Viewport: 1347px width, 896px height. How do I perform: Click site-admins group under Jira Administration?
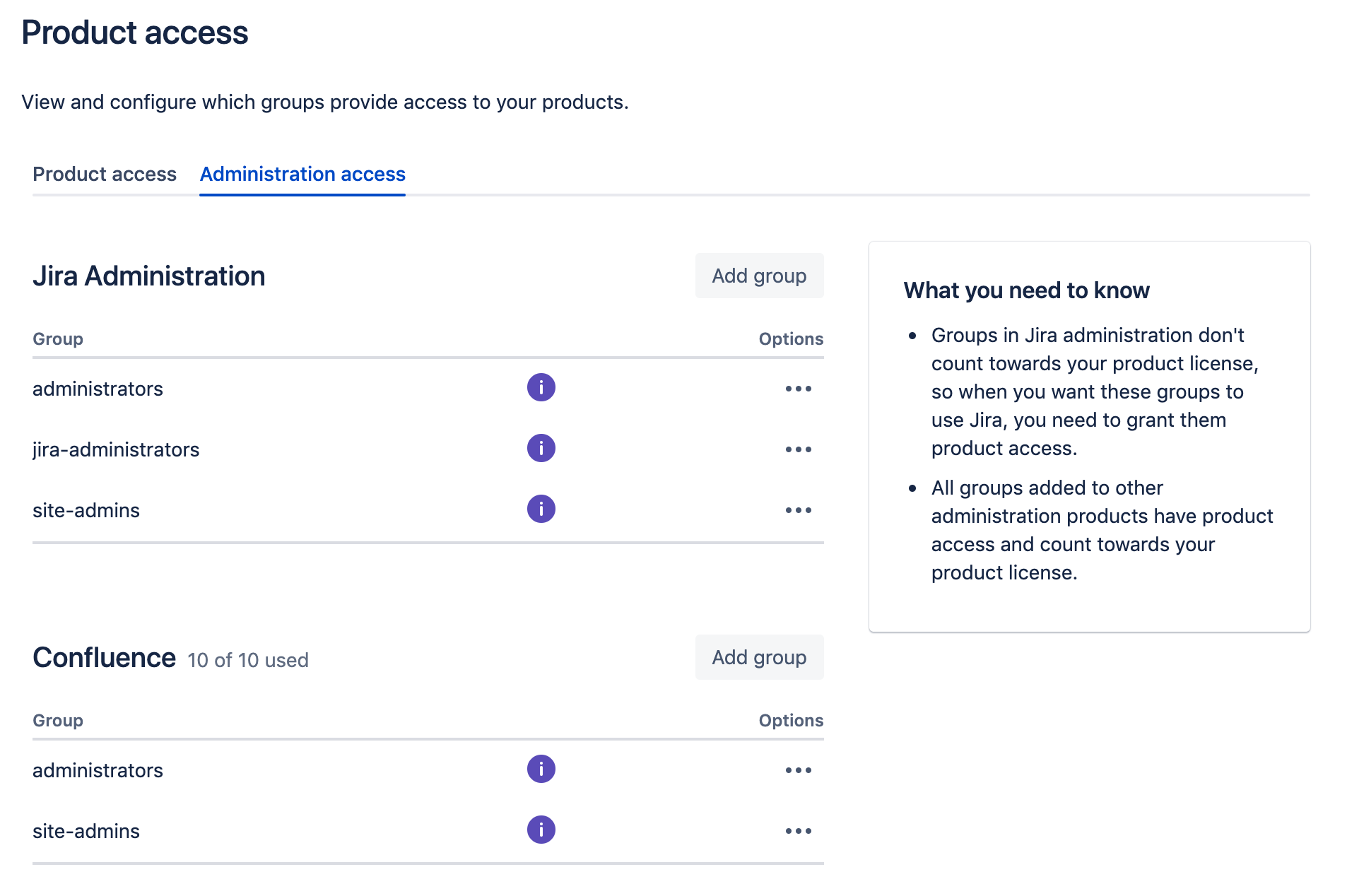point(86,510)
